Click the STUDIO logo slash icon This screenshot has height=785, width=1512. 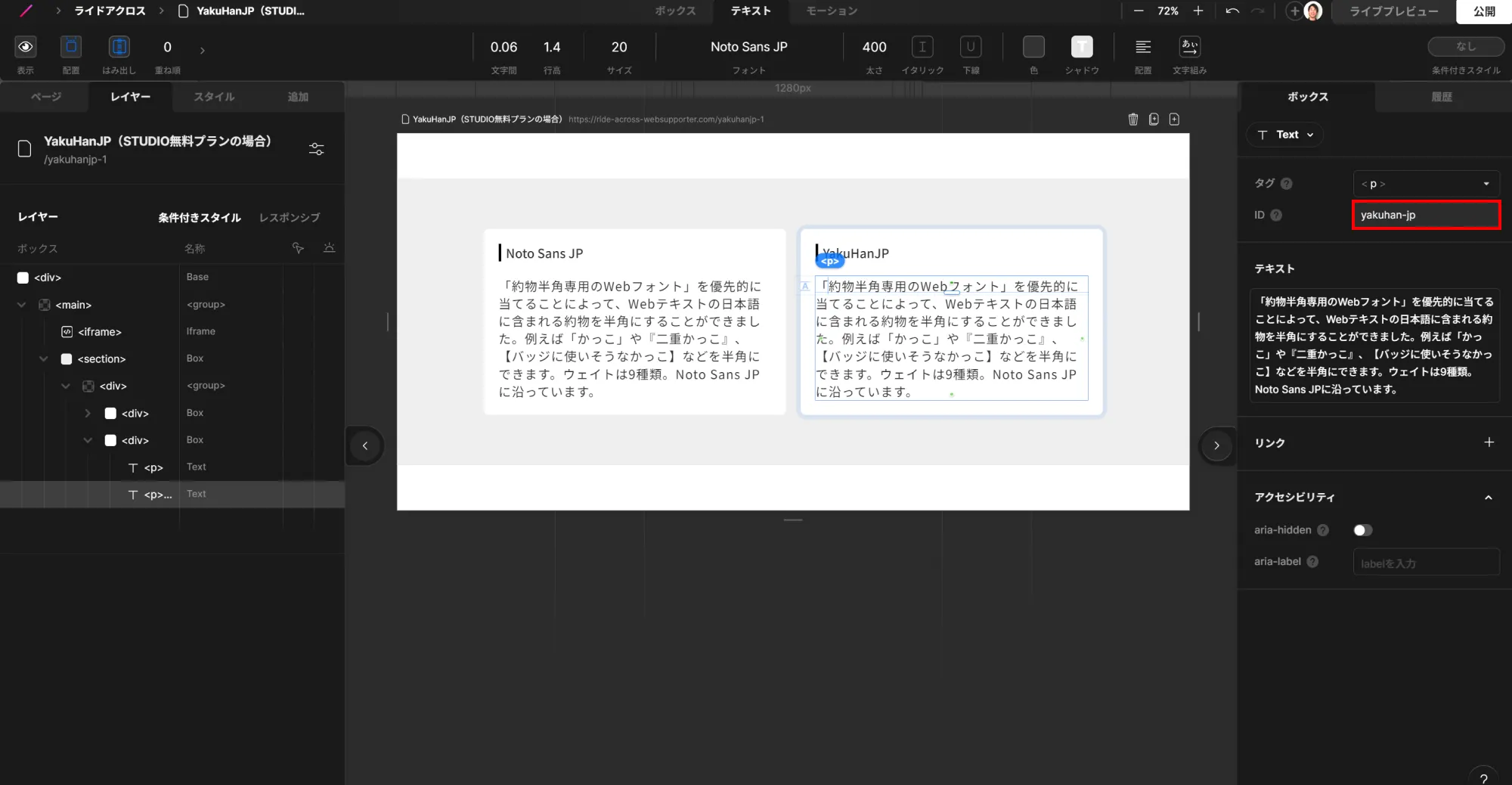point(26,11)
